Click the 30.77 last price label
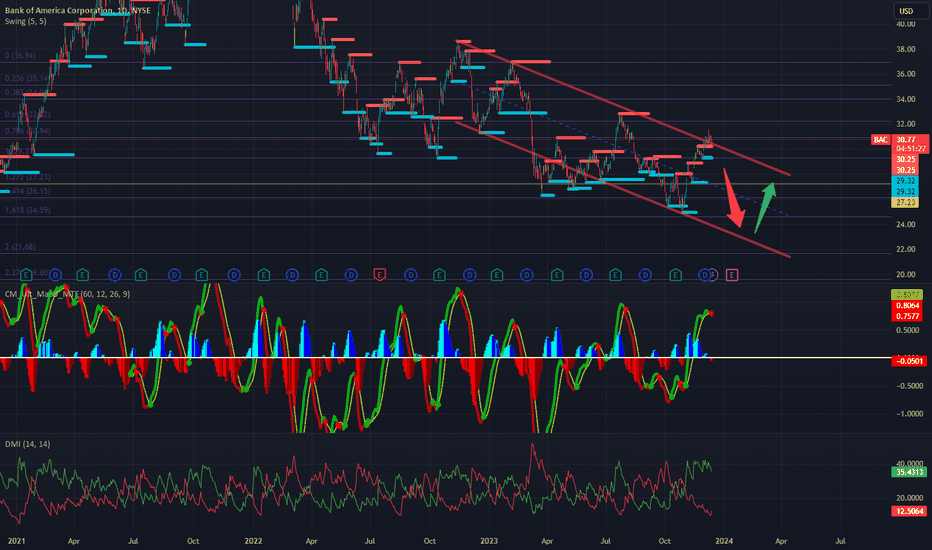The width and height of the screenshot is (932, 550). tap(906, 140)
